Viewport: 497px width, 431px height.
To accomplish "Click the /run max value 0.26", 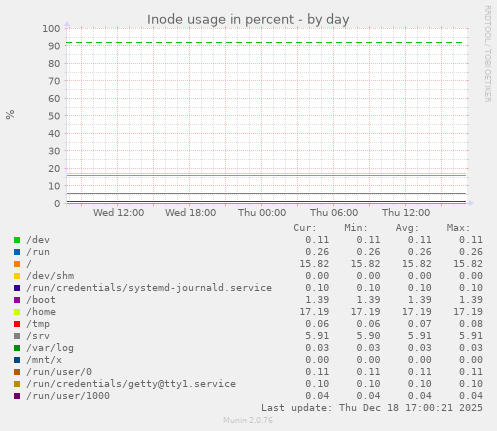I will [471, 252].
